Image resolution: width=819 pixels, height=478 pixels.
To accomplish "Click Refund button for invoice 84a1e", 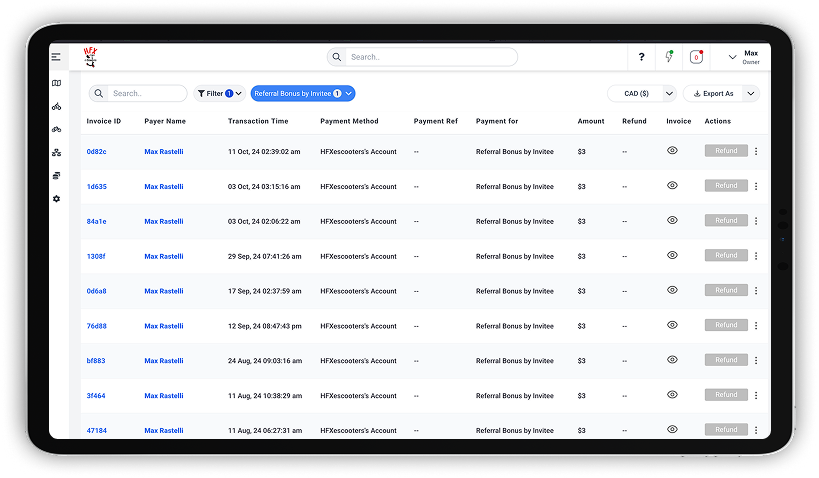I will tap(726, 220).
